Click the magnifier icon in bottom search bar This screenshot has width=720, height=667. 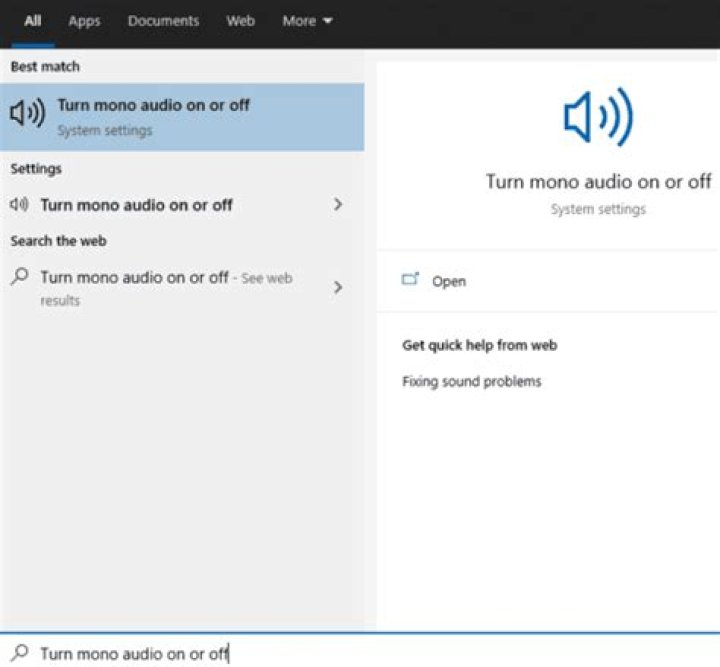(x=20, y=653)
